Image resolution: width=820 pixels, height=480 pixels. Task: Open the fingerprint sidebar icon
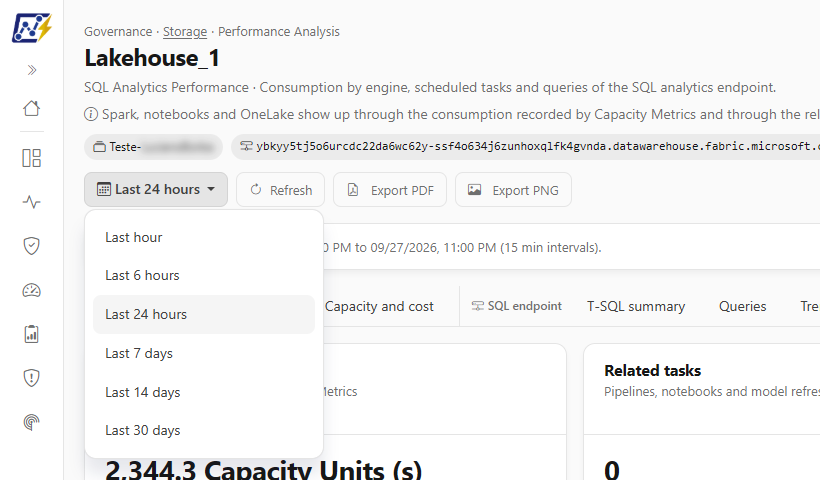click(x=31, y=422)
